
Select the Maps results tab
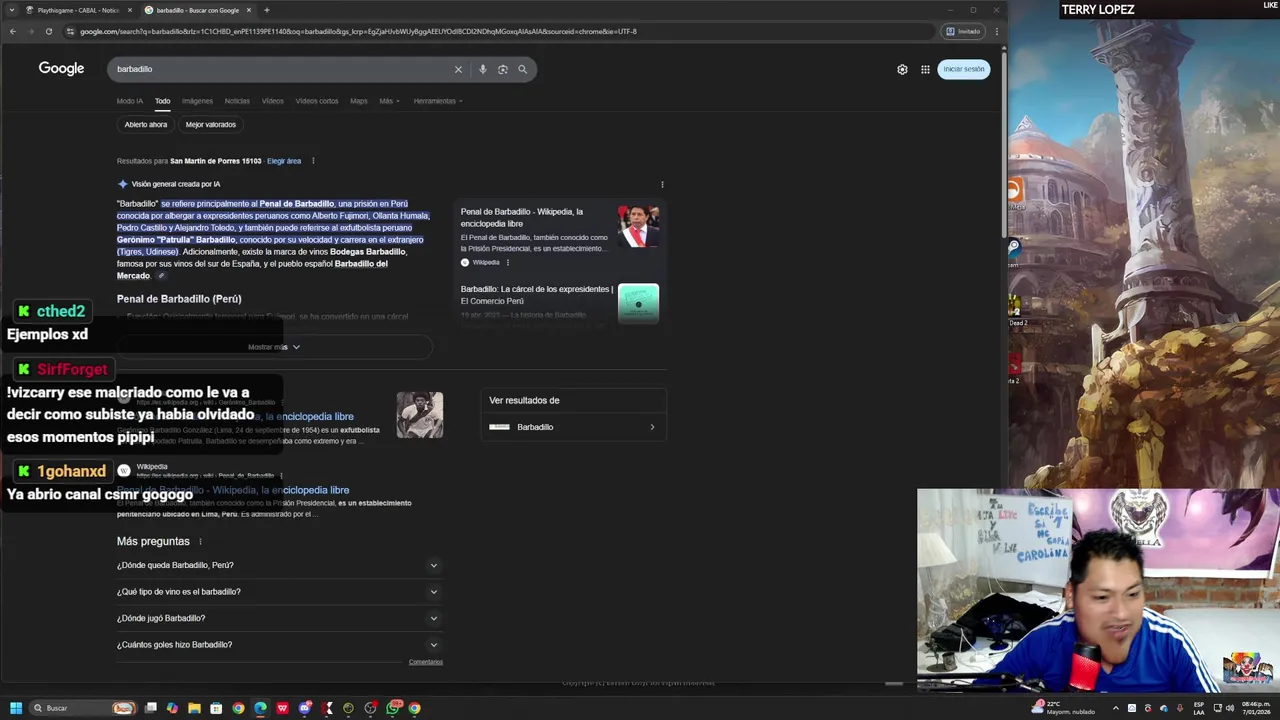358,101
